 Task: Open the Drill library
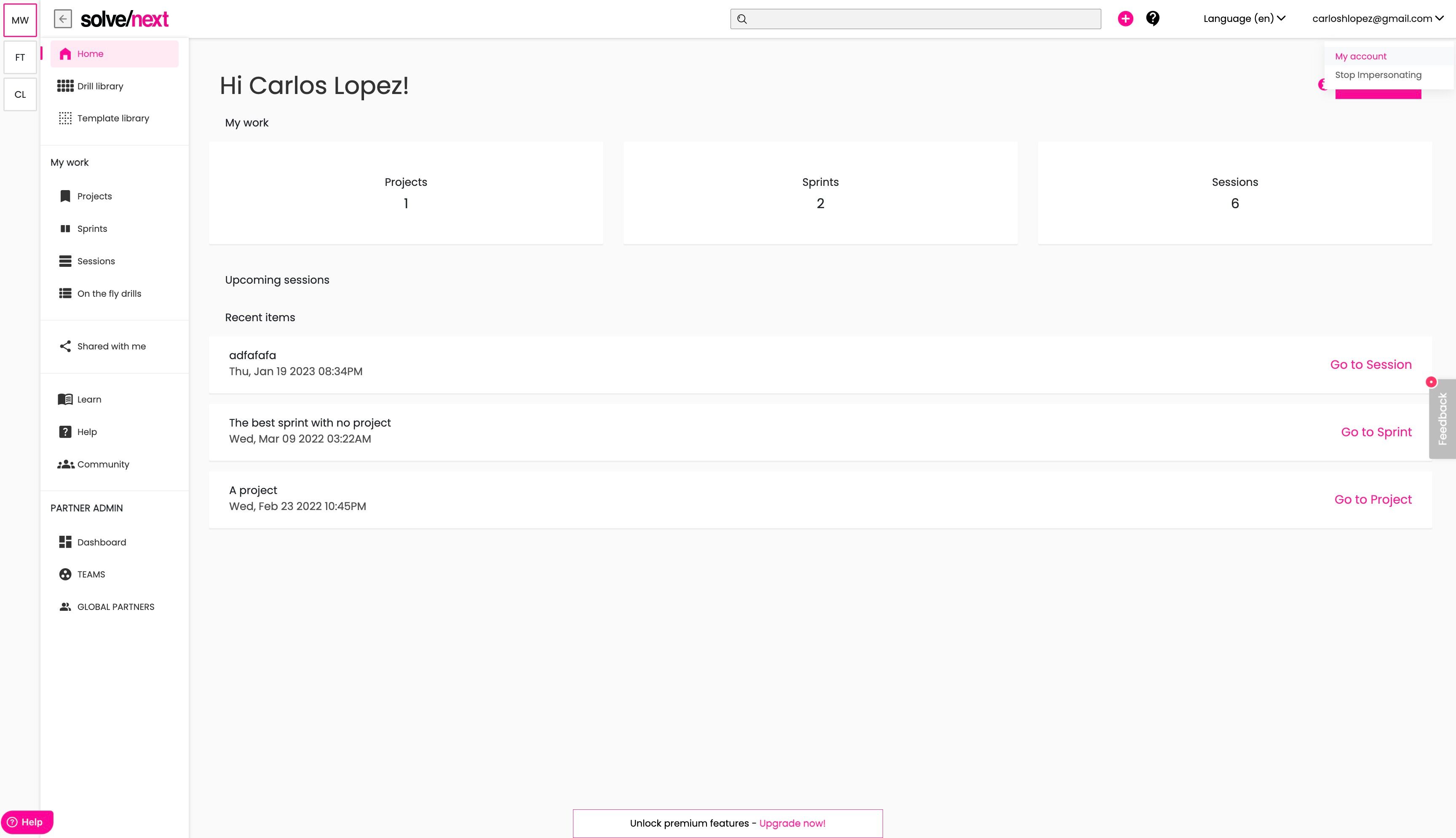click(x=100, y=86)
